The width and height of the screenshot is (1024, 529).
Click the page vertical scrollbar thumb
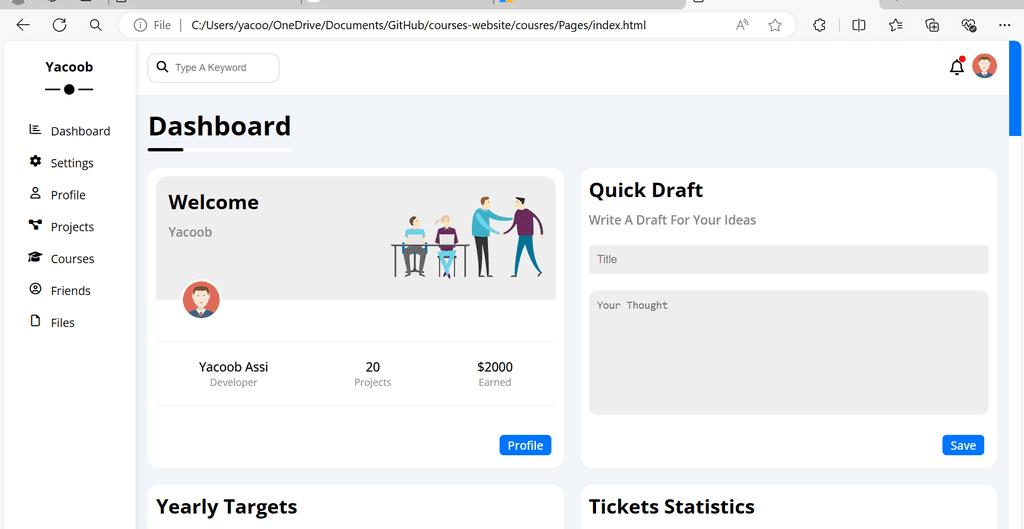[1016, 88]
